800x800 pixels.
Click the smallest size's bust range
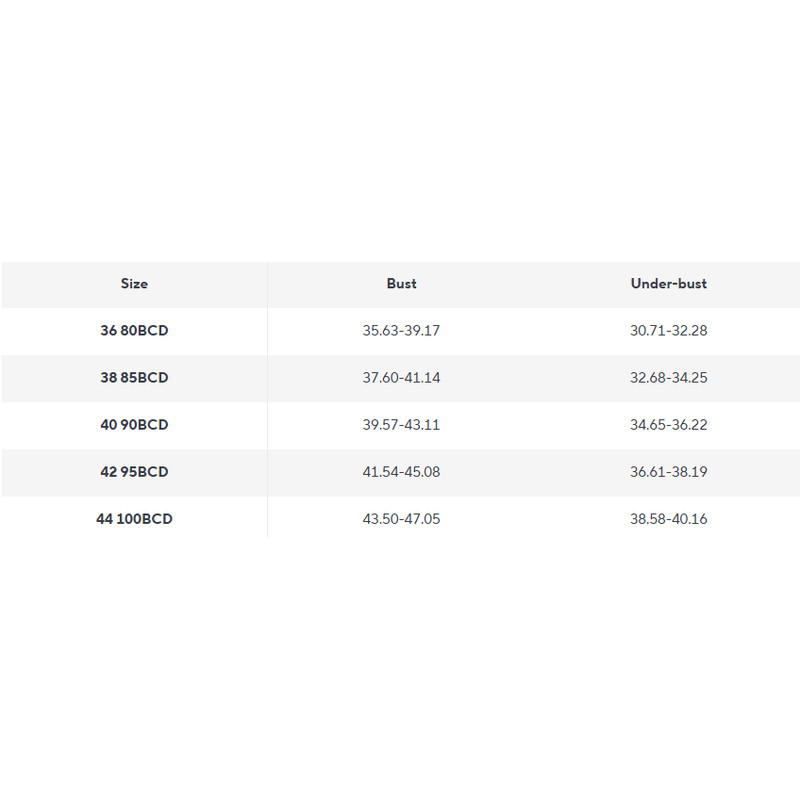(401, 331)
